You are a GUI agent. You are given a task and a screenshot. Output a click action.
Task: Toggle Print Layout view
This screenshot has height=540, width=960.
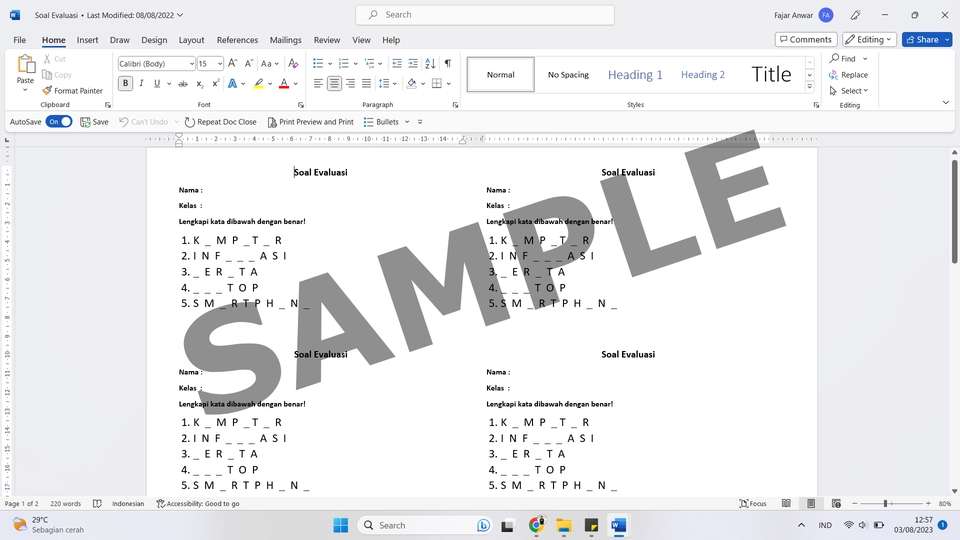point(811,503)
